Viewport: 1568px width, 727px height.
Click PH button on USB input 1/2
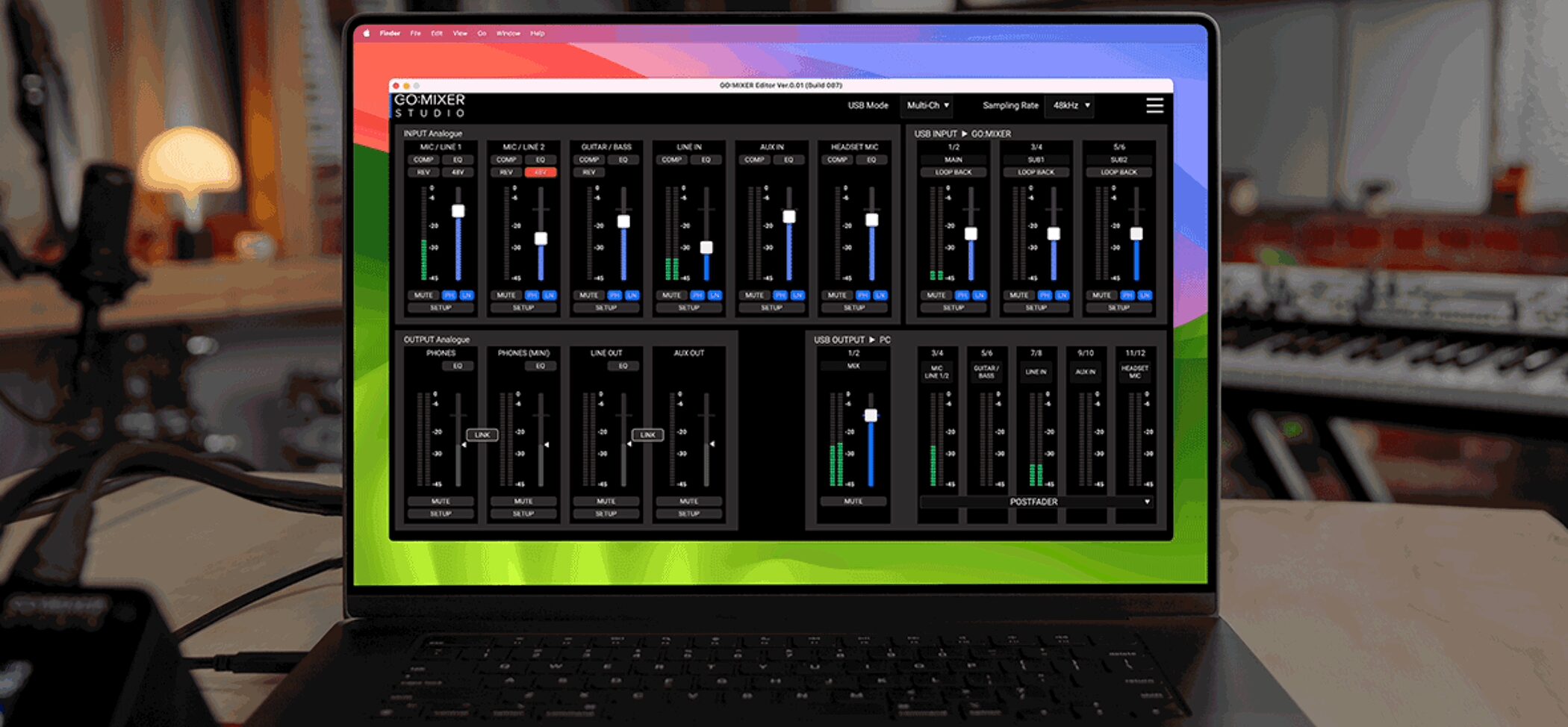click(962, 296)
